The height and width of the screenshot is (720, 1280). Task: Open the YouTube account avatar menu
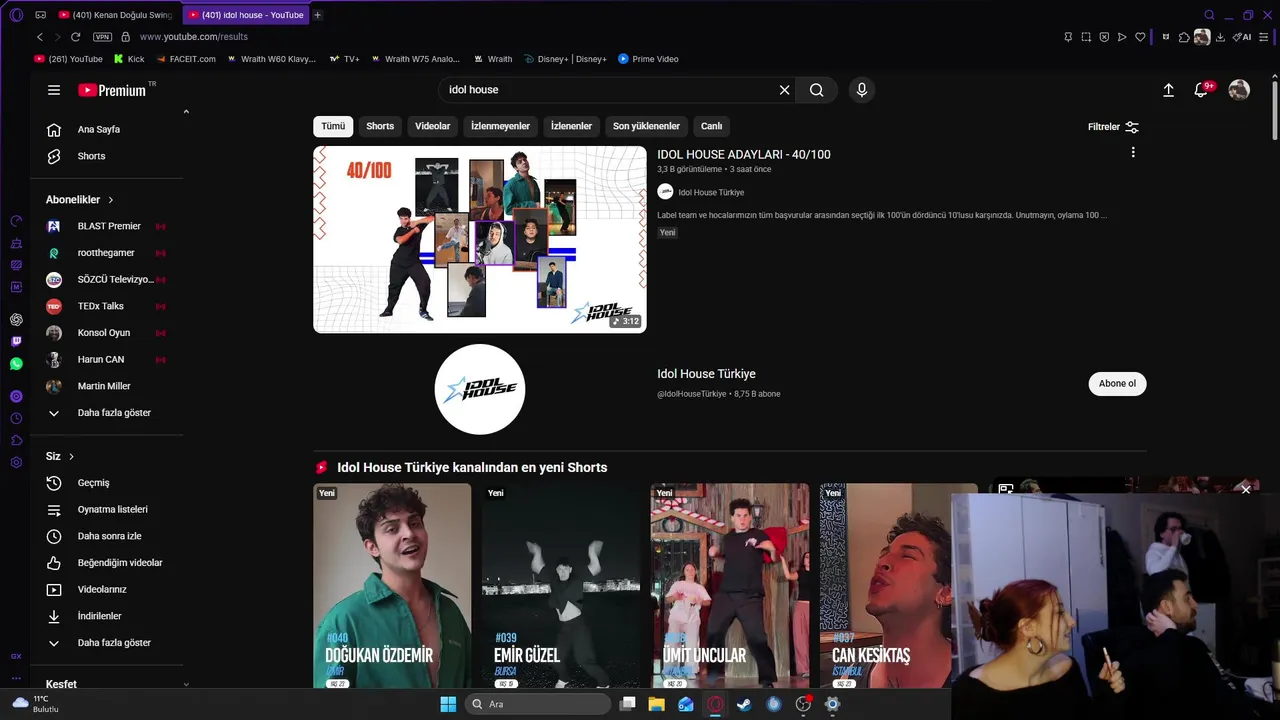pyautogui.click(x=1239, y=90)
